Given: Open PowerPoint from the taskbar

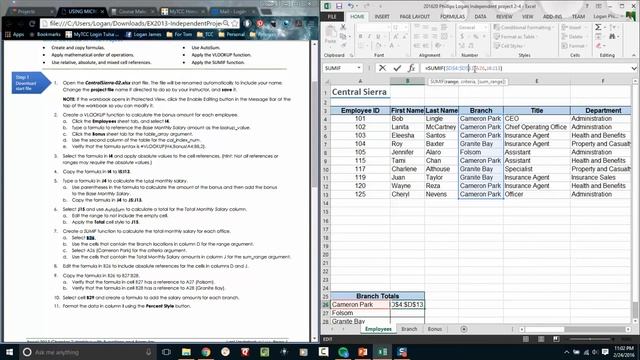Looking at the screenshot, I should [362, 352].
